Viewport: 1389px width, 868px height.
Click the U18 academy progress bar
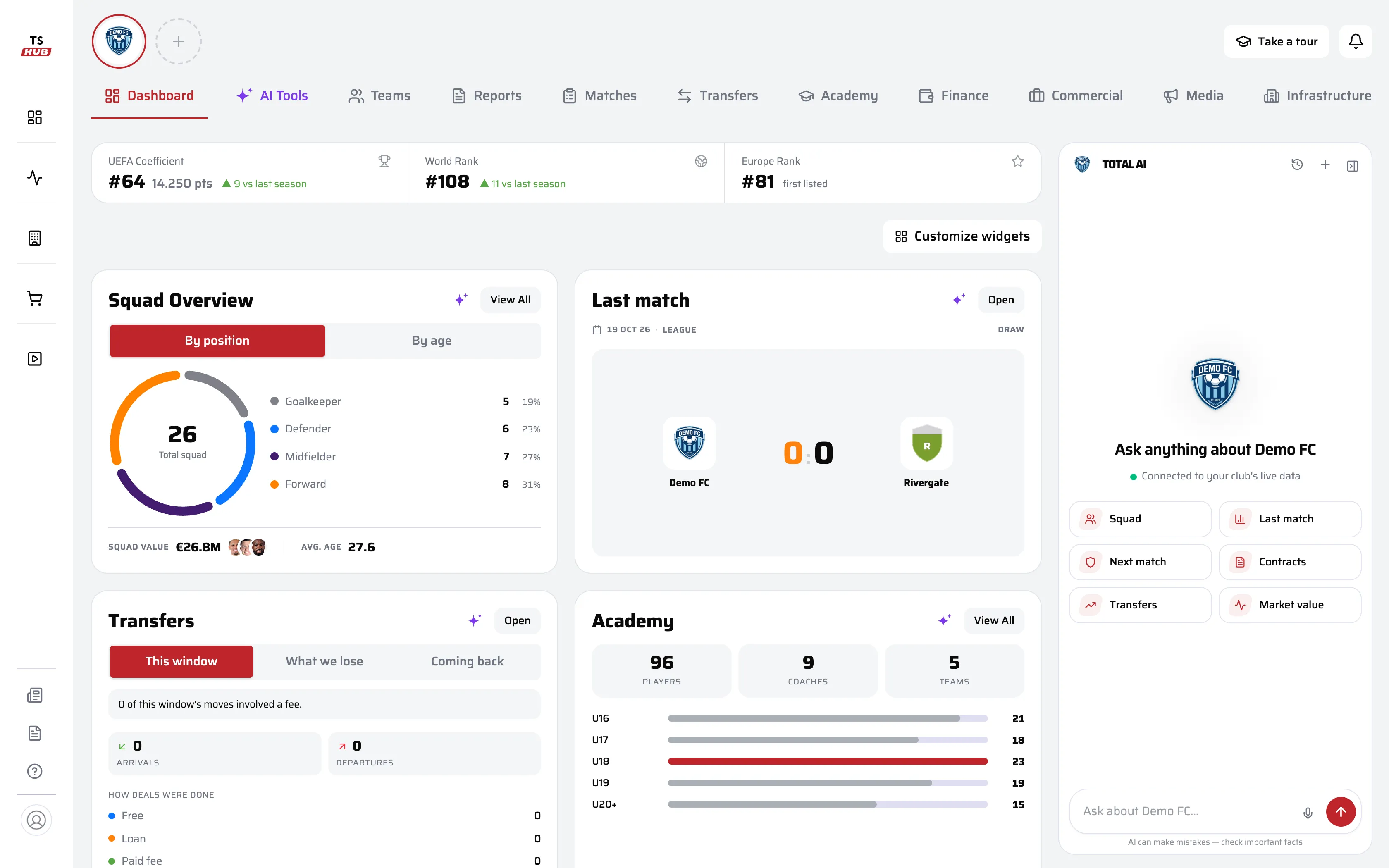coord(828,762)
